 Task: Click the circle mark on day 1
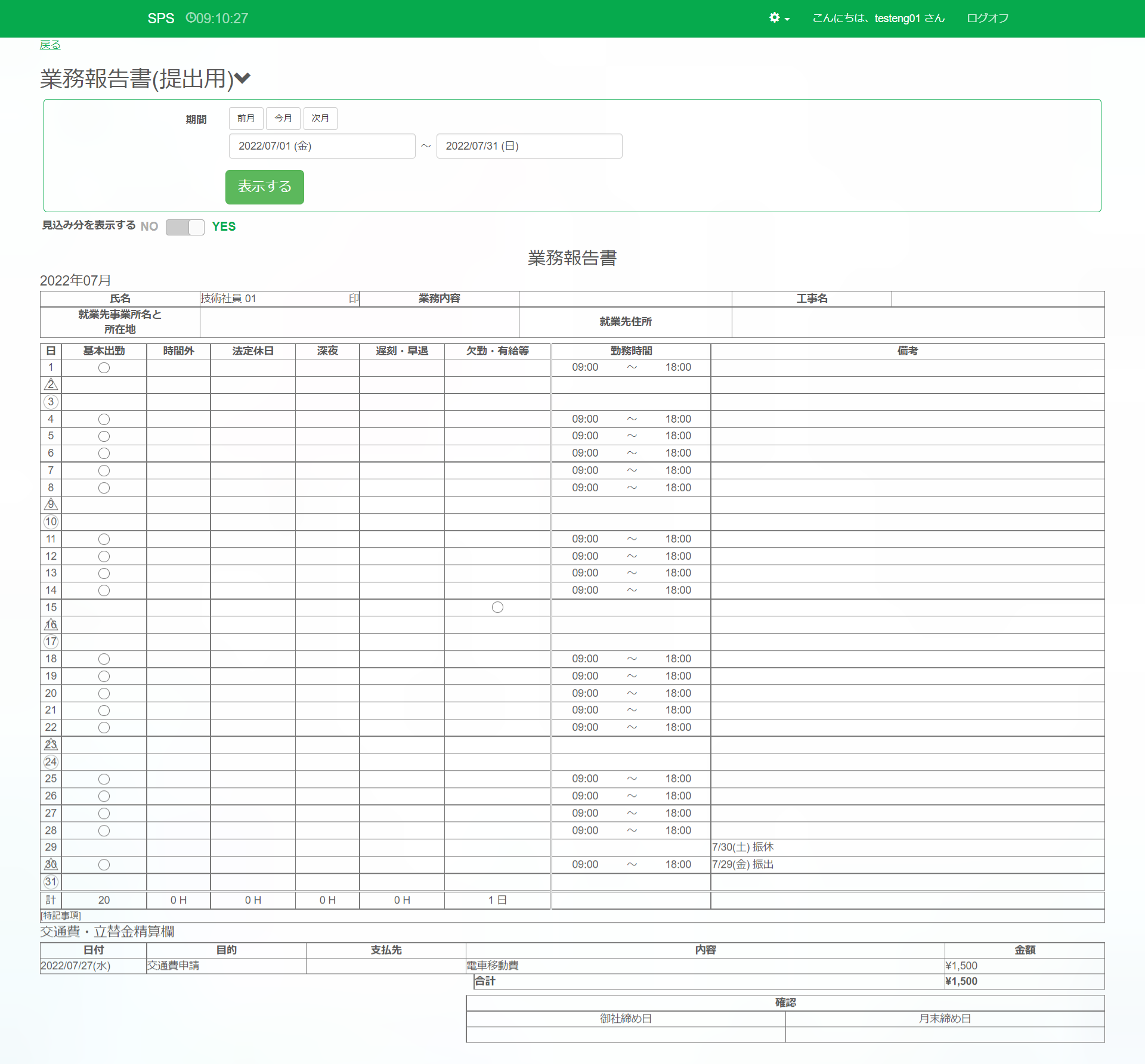104,368
